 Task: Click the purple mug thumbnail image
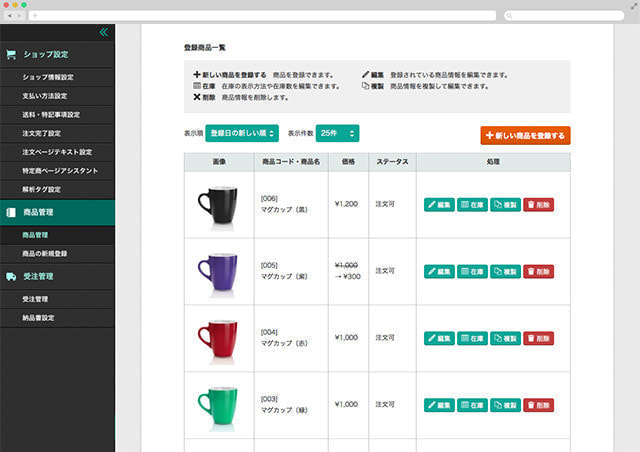tap(218, 271)
